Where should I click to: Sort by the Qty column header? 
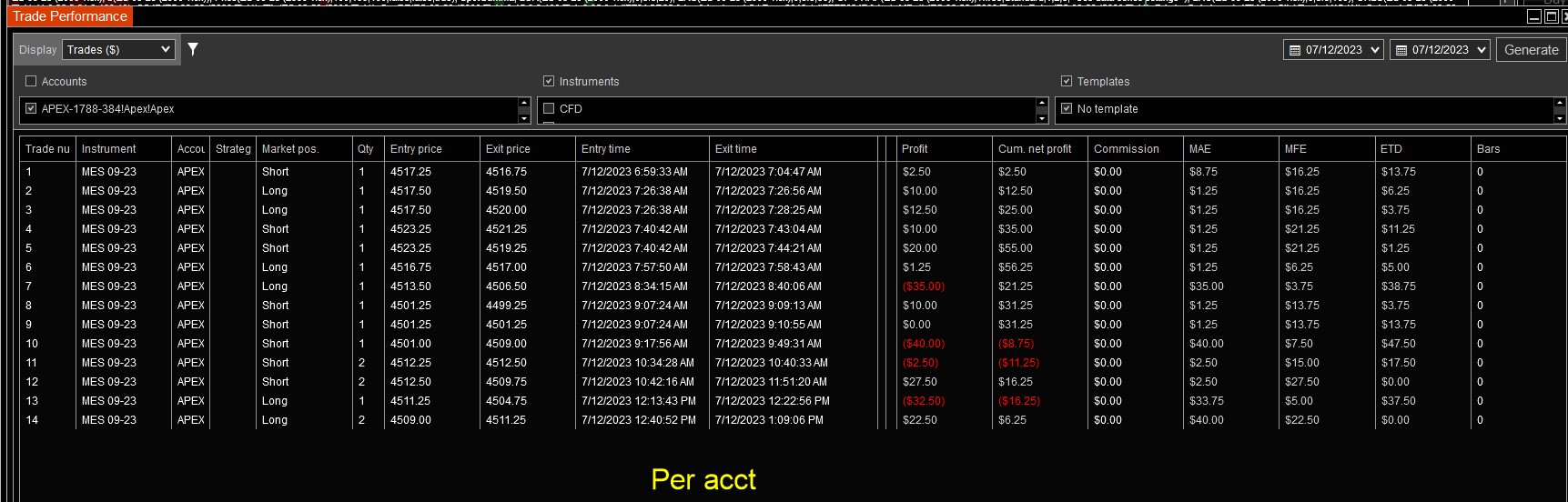pos(368,149)
